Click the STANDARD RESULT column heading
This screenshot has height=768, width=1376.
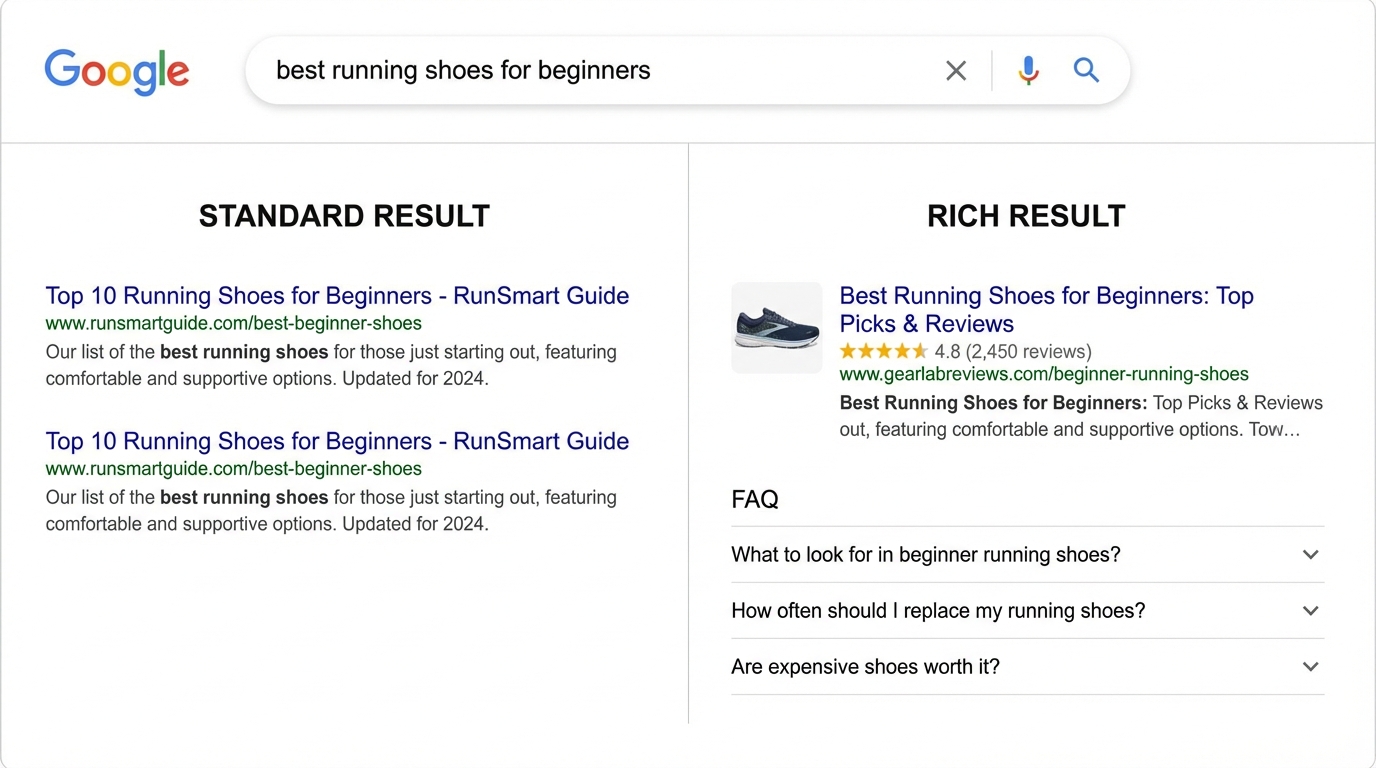(344, 215)
